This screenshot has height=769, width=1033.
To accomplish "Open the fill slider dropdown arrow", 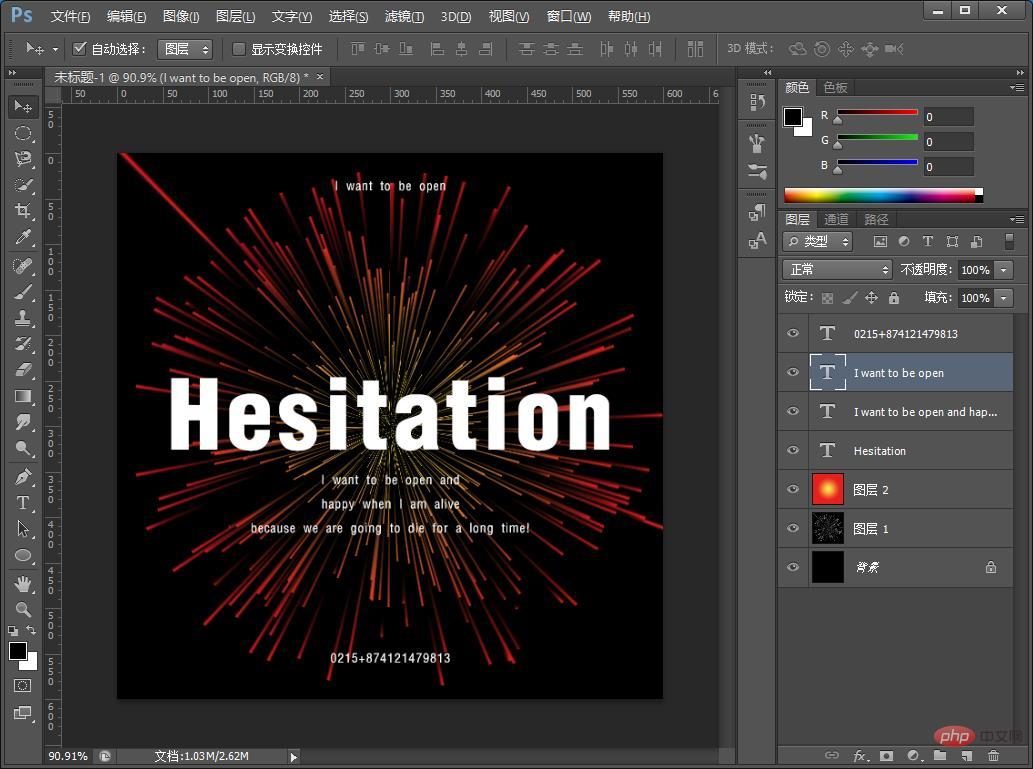I will (x=1003, y=297).
